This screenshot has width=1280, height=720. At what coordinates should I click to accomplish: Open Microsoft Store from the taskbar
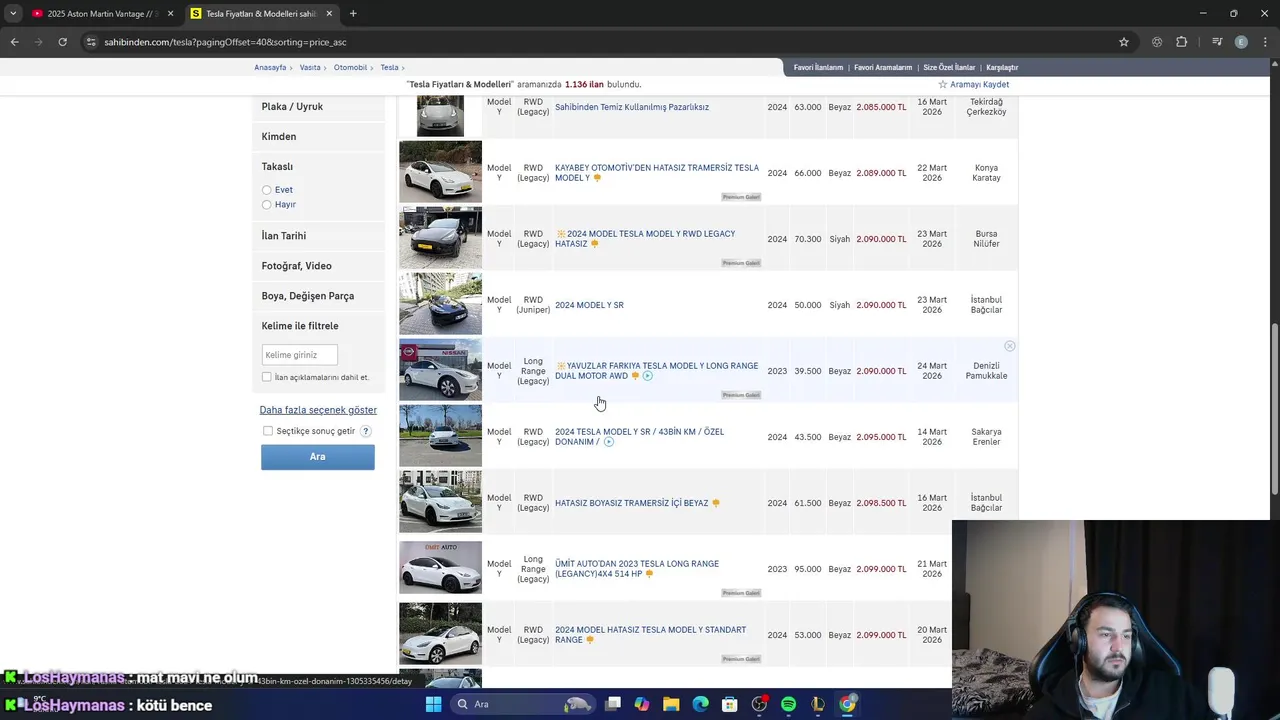pos(730,704)
